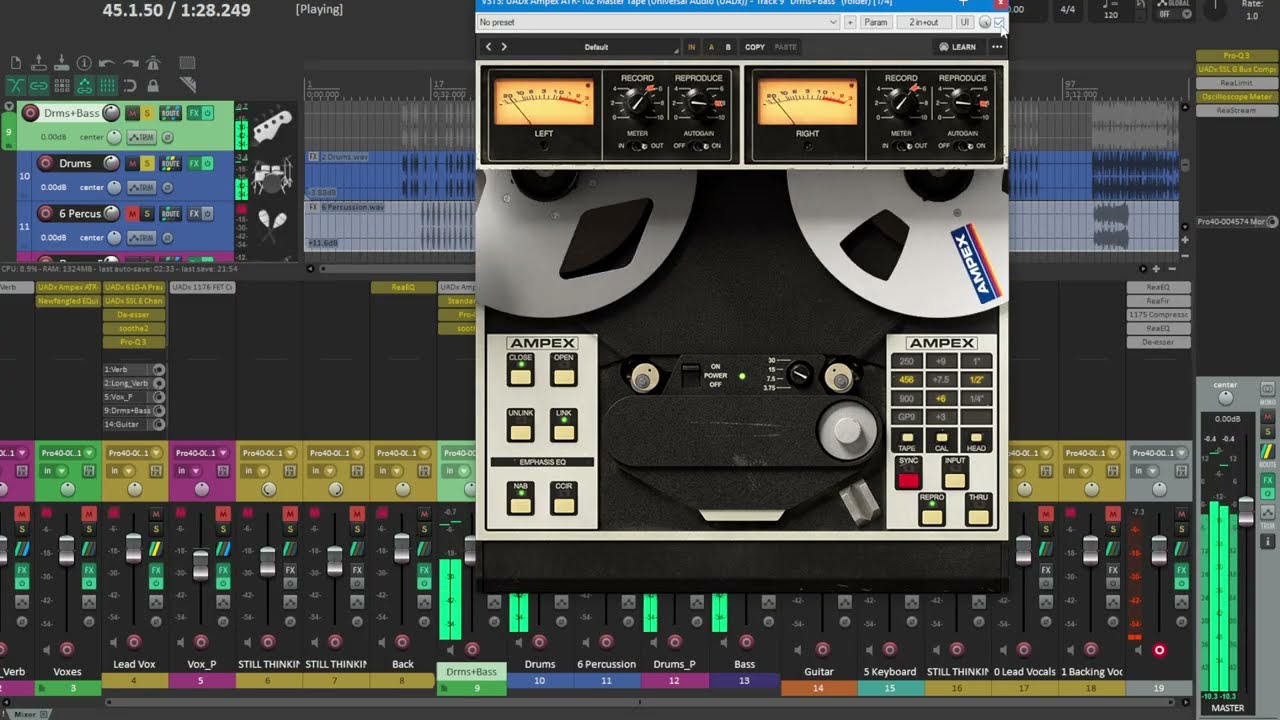The image size is (1280, 720).
Task: Click the plugin wet/dry mix knob
Action: [984, 22]
